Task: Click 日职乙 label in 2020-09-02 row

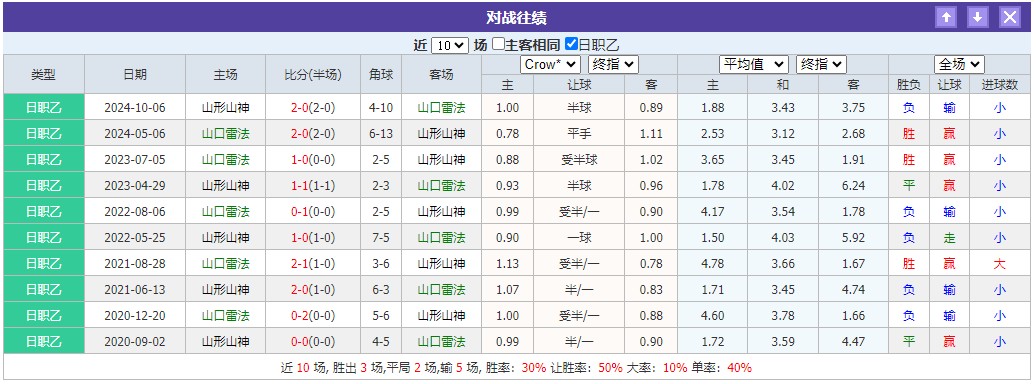Action: pos(44,342)
